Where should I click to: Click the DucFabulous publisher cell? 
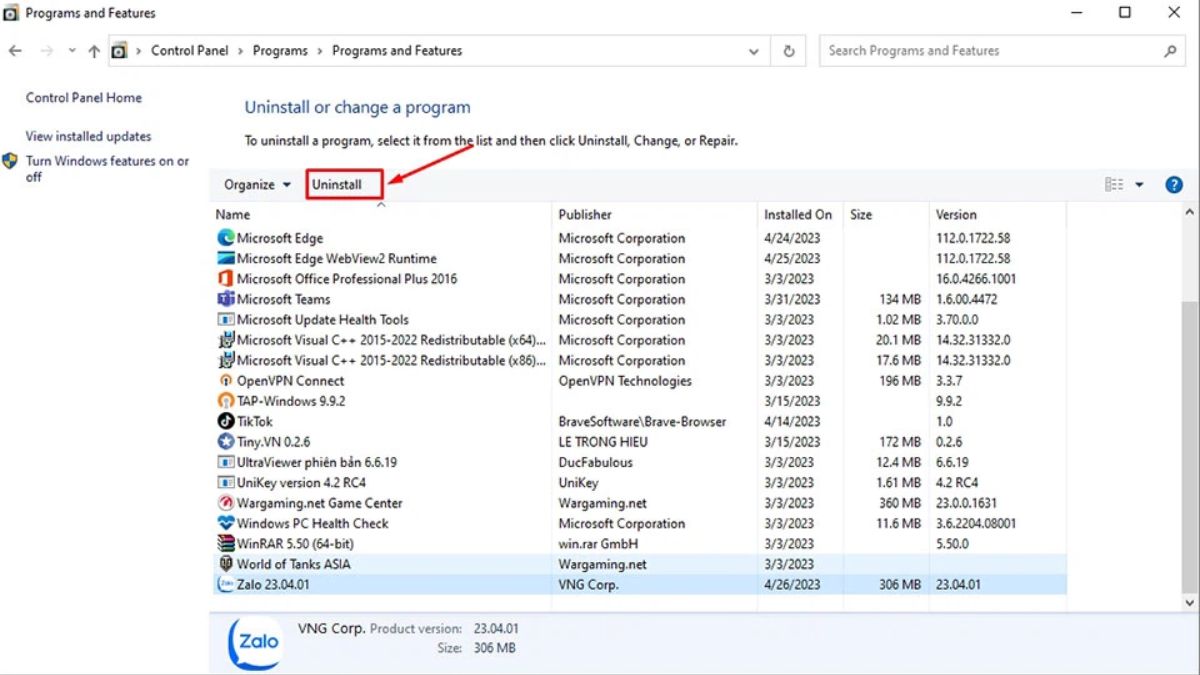click(x=596, y=462)
